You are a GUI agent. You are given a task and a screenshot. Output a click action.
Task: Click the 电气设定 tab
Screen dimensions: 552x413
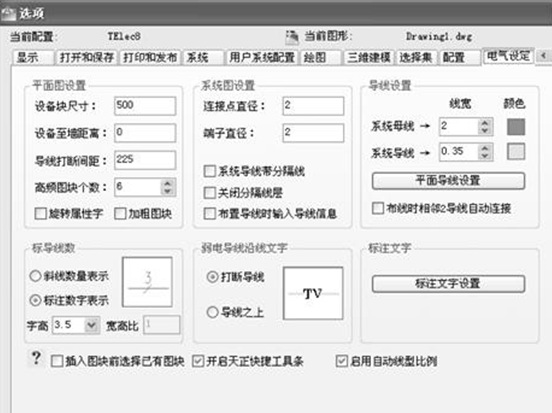point(508,56)
